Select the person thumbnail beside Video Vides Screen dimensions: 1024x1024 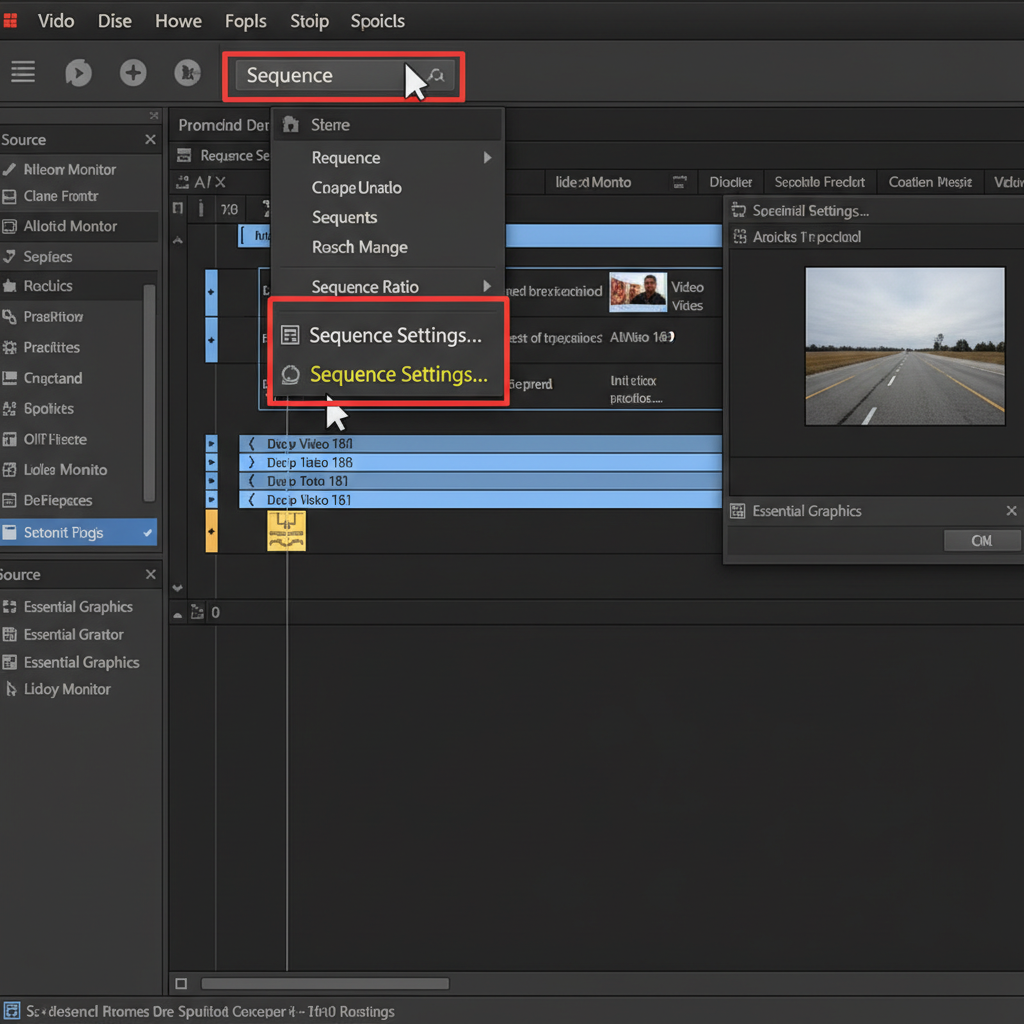pos(637,292)
